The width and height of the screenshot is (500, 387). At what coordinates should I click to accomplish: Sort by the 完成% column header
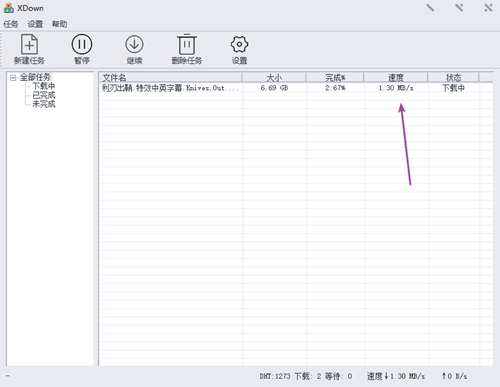point(335,77)
